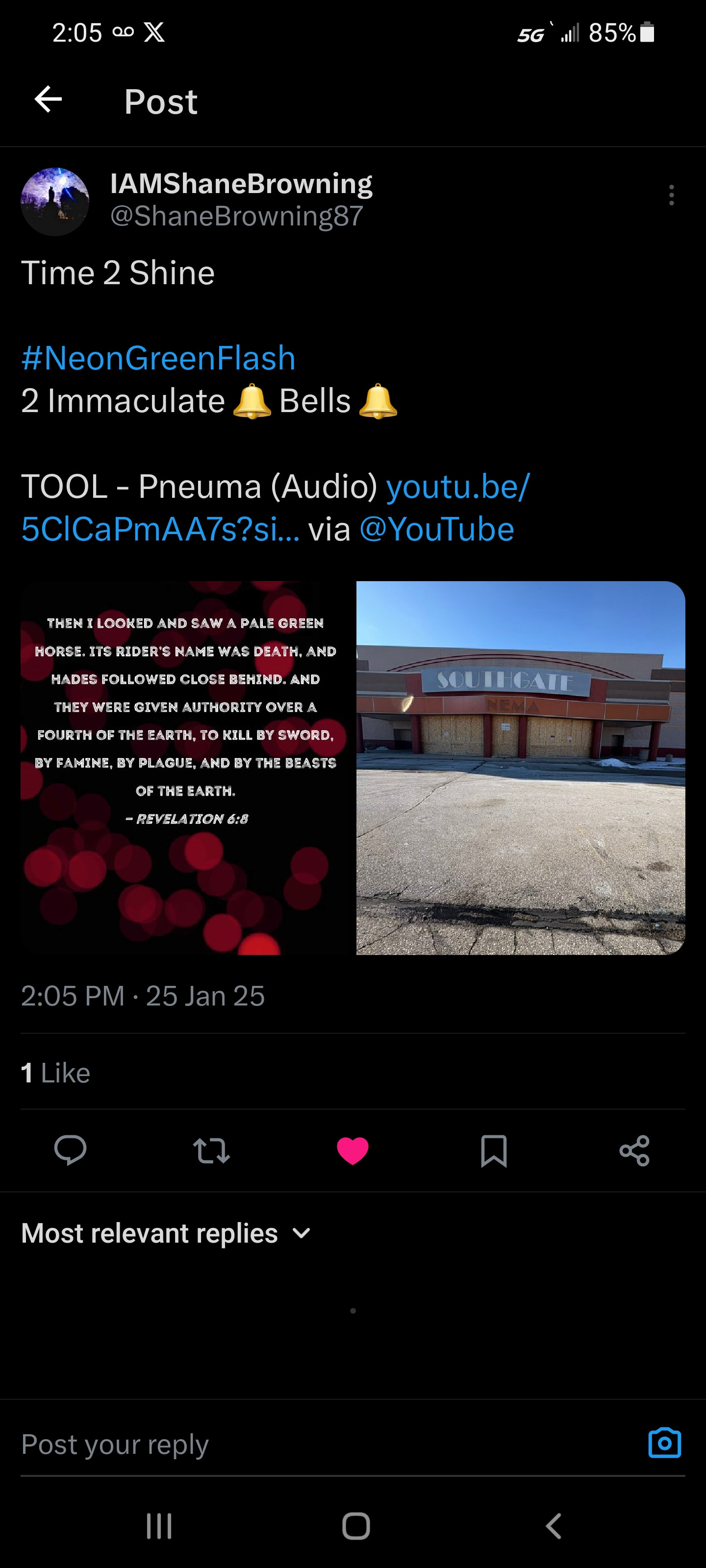Tap the Android home button

coord(356,1526)
